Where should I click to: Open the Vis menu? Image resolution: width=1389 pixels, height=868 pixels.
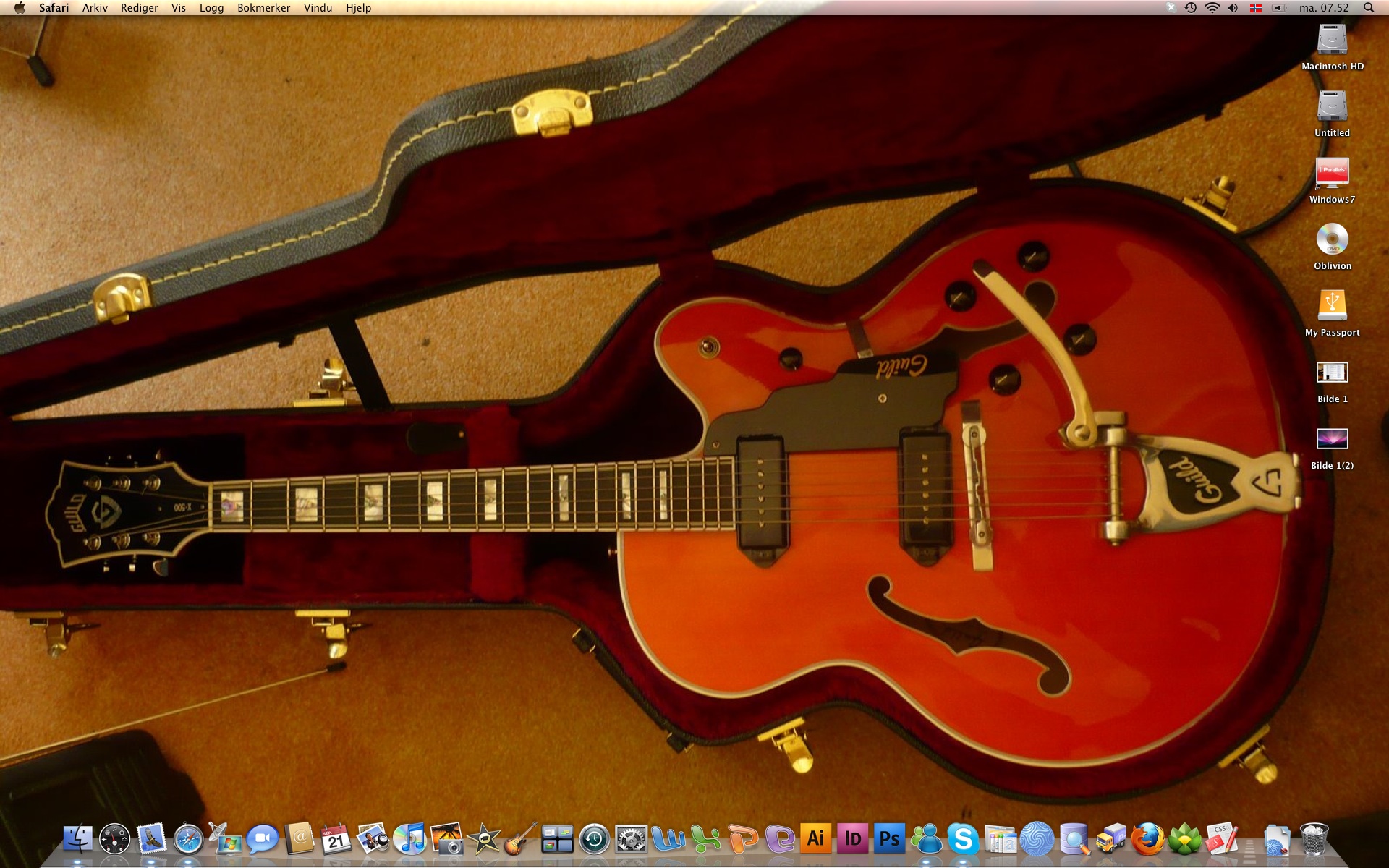click(179, 8)
